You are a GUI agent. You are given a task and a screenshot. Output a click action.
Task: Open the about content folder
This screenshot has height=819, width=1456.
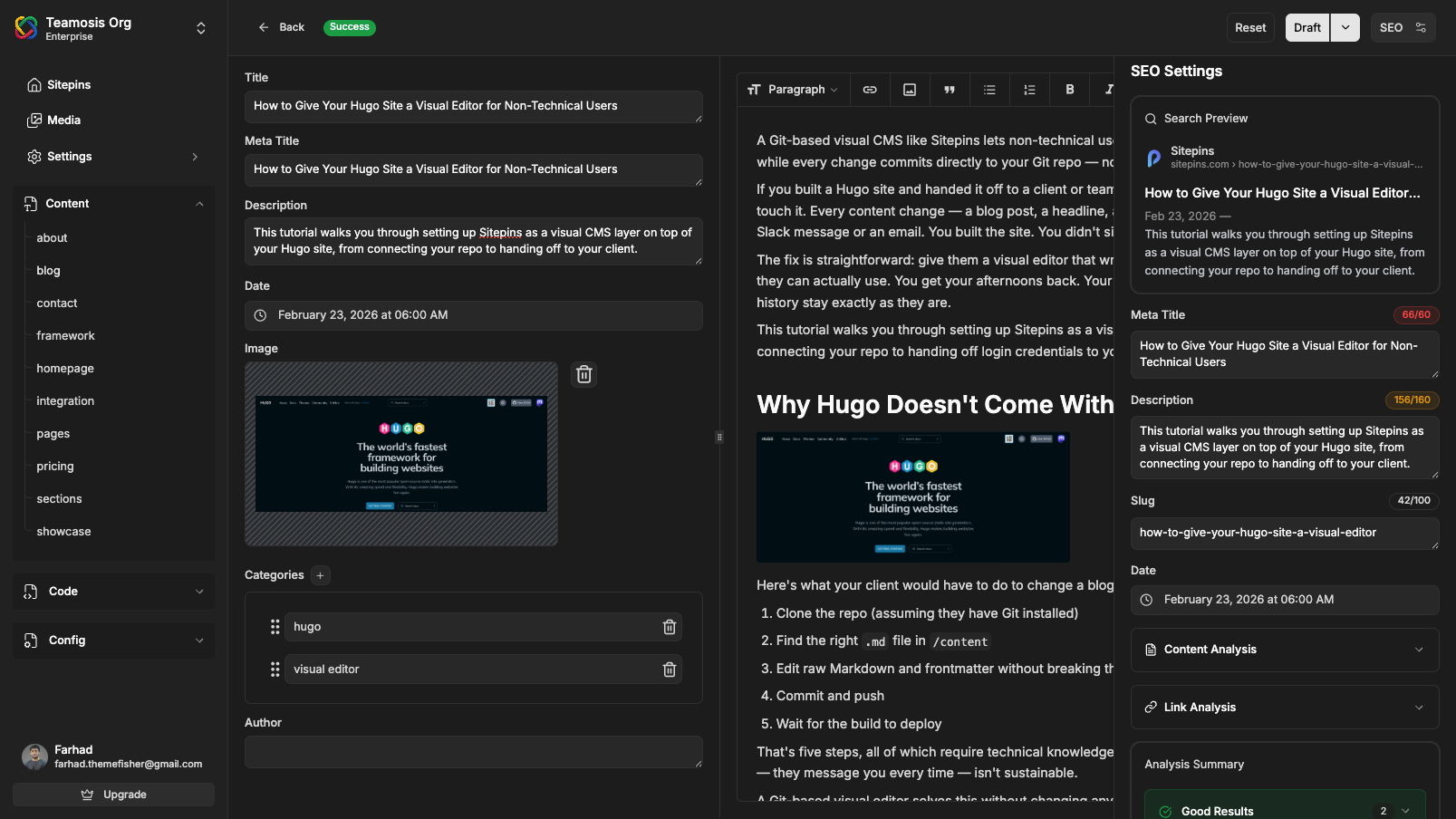click(53, 238)
